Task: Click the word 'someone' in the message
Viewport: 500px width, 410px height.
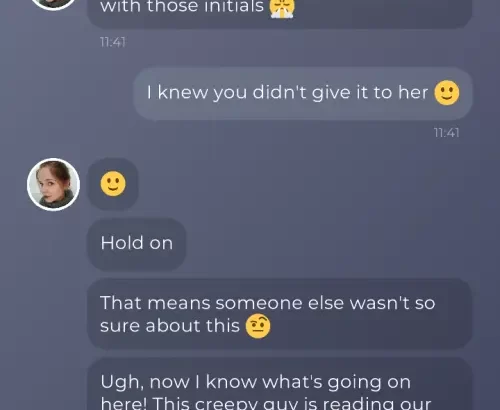Action: tap(259, 303)
